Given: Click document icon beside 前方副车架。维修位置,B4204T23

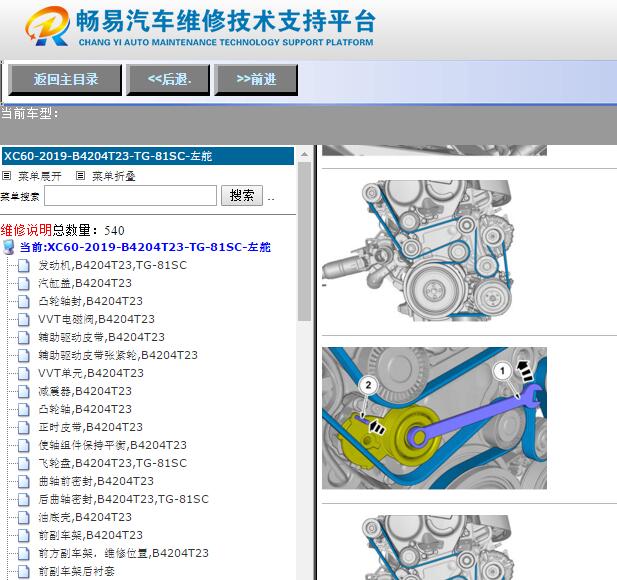Looking at the screenshot, I should pyautogui.click(x=24, y=554).
